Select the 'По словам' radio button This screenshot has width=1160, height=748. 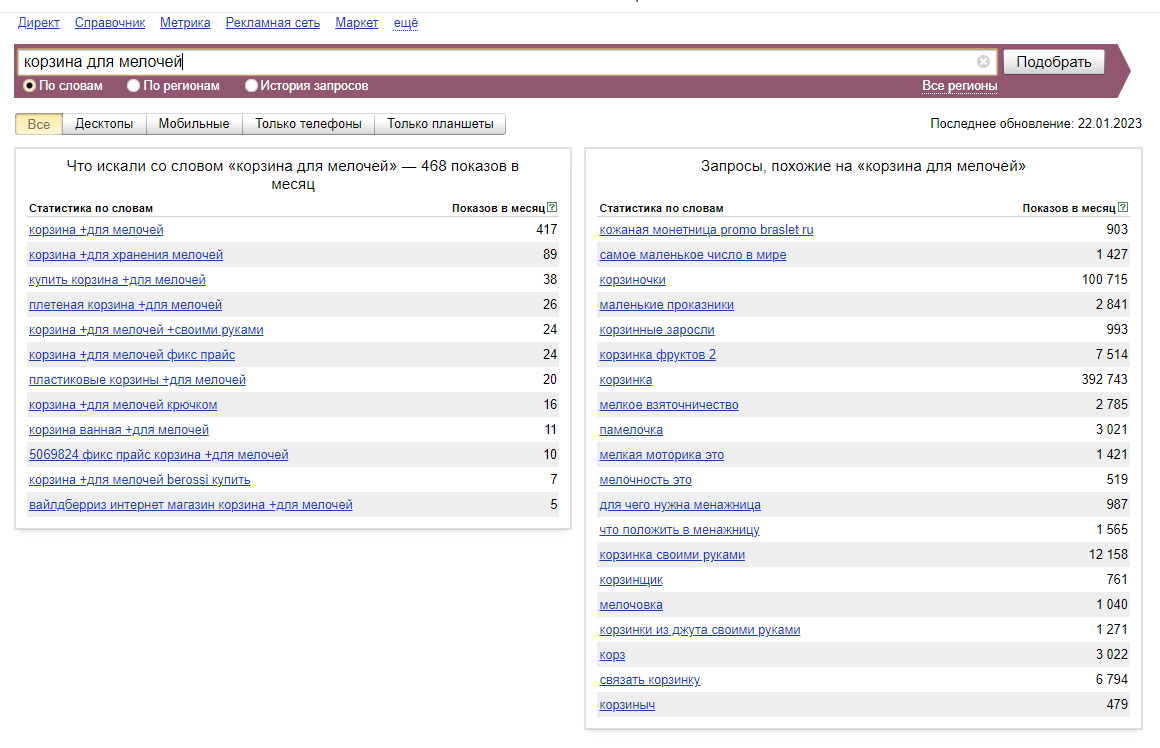coord(30,86)
